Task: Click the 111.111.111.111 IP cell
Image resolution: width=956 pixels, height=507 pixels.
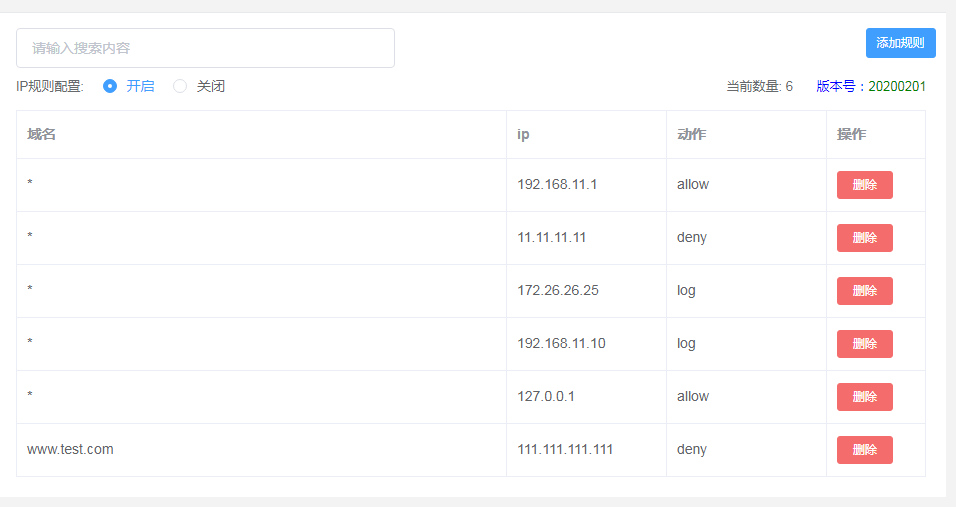Action: [x=565, y=450]
